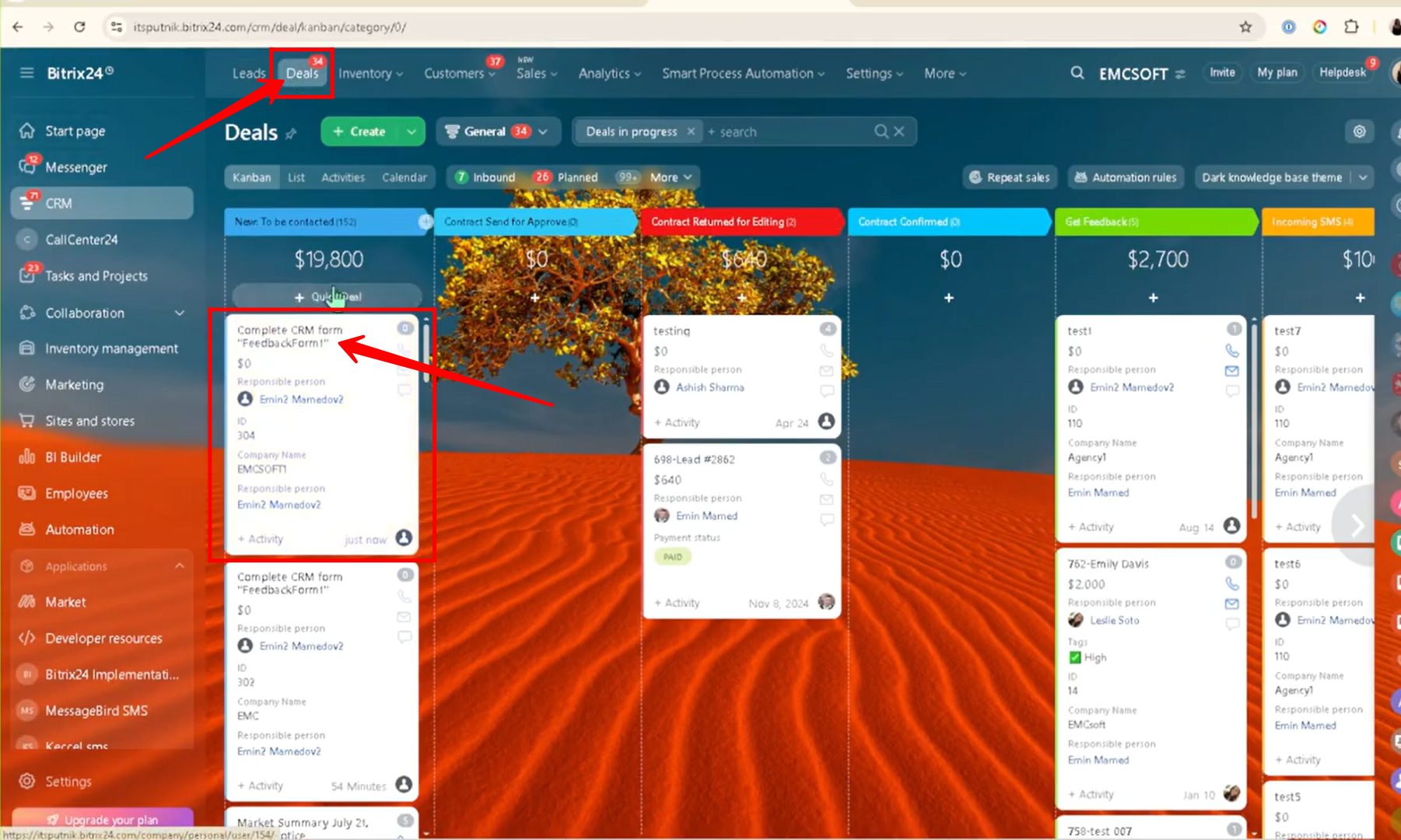
Task: Click phone icon on 762-Emily Davis card
Action: [x=1232, y=583]
